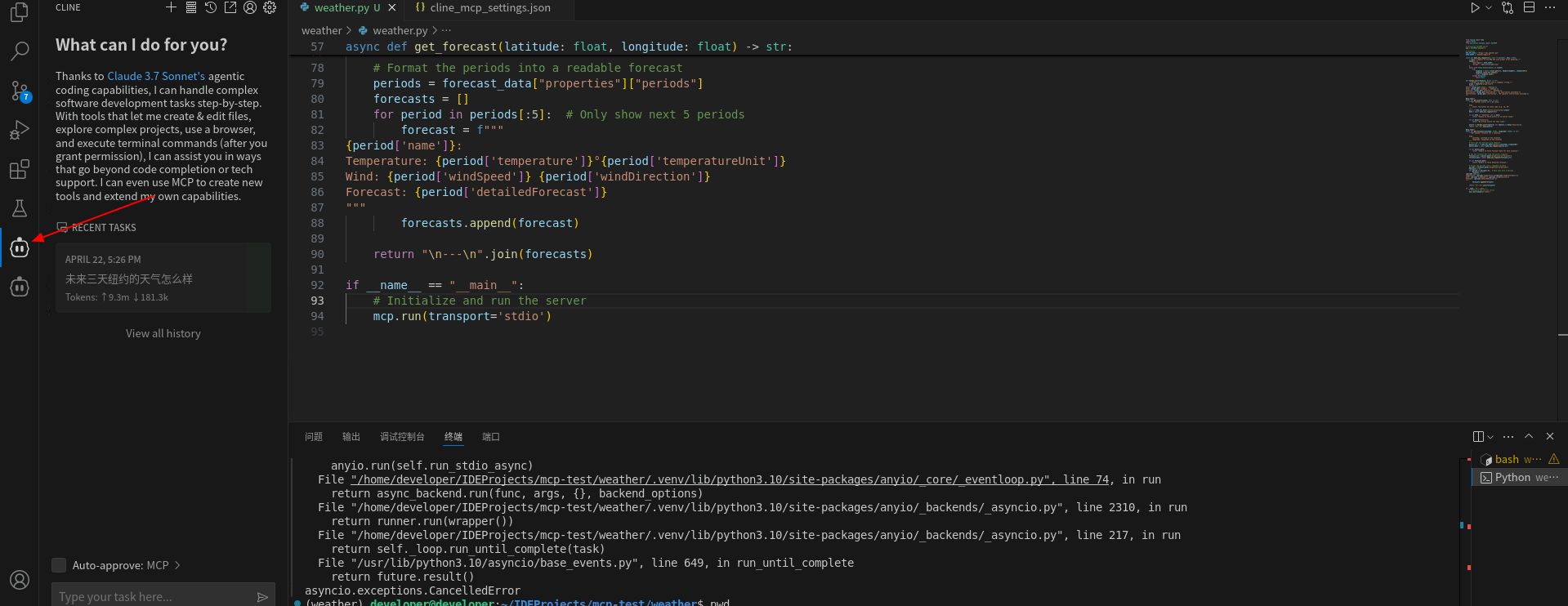Open the split terminal dropdown arrow
The image size is (1568, 606).
pos(1490,437)
